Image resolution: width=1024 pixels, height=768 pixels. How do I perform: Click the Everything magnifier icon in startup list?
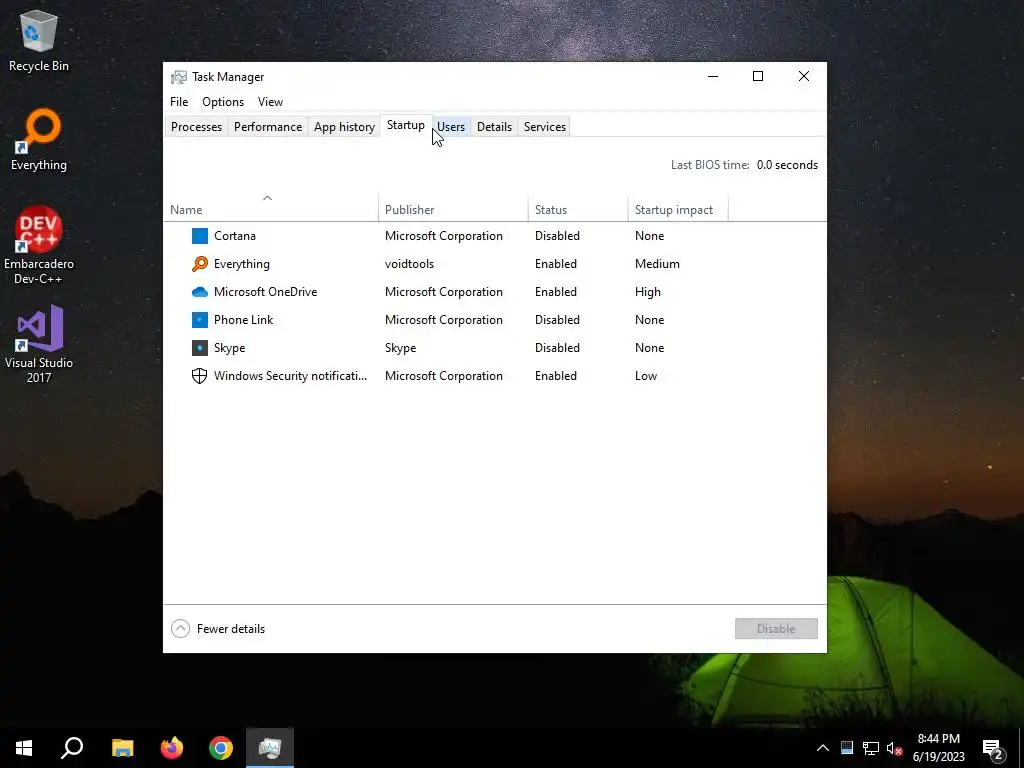[200, 264]
